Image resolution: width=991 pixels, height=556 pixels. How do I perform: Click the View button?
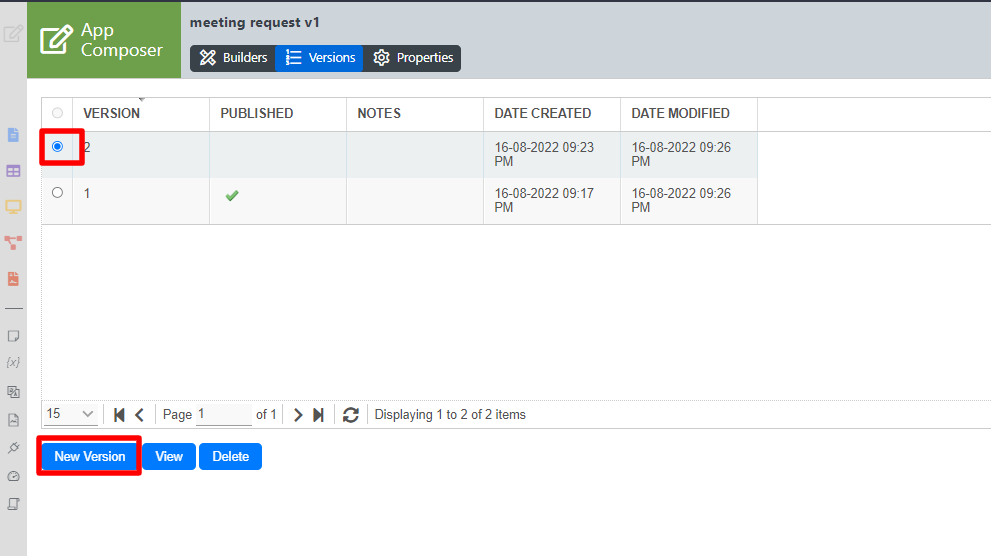pos(169,457)
